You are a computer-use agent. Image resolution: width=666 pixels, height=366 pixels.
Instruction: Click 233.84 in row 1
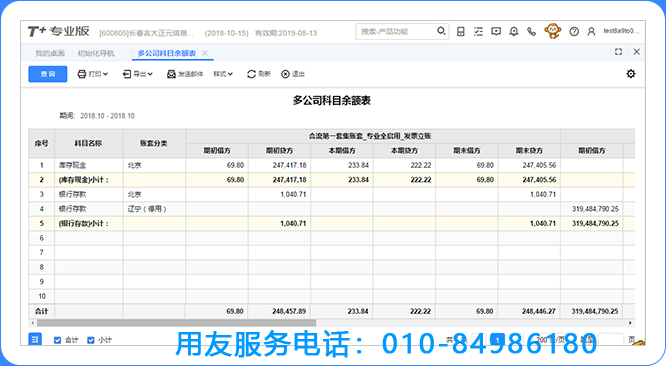358,165
